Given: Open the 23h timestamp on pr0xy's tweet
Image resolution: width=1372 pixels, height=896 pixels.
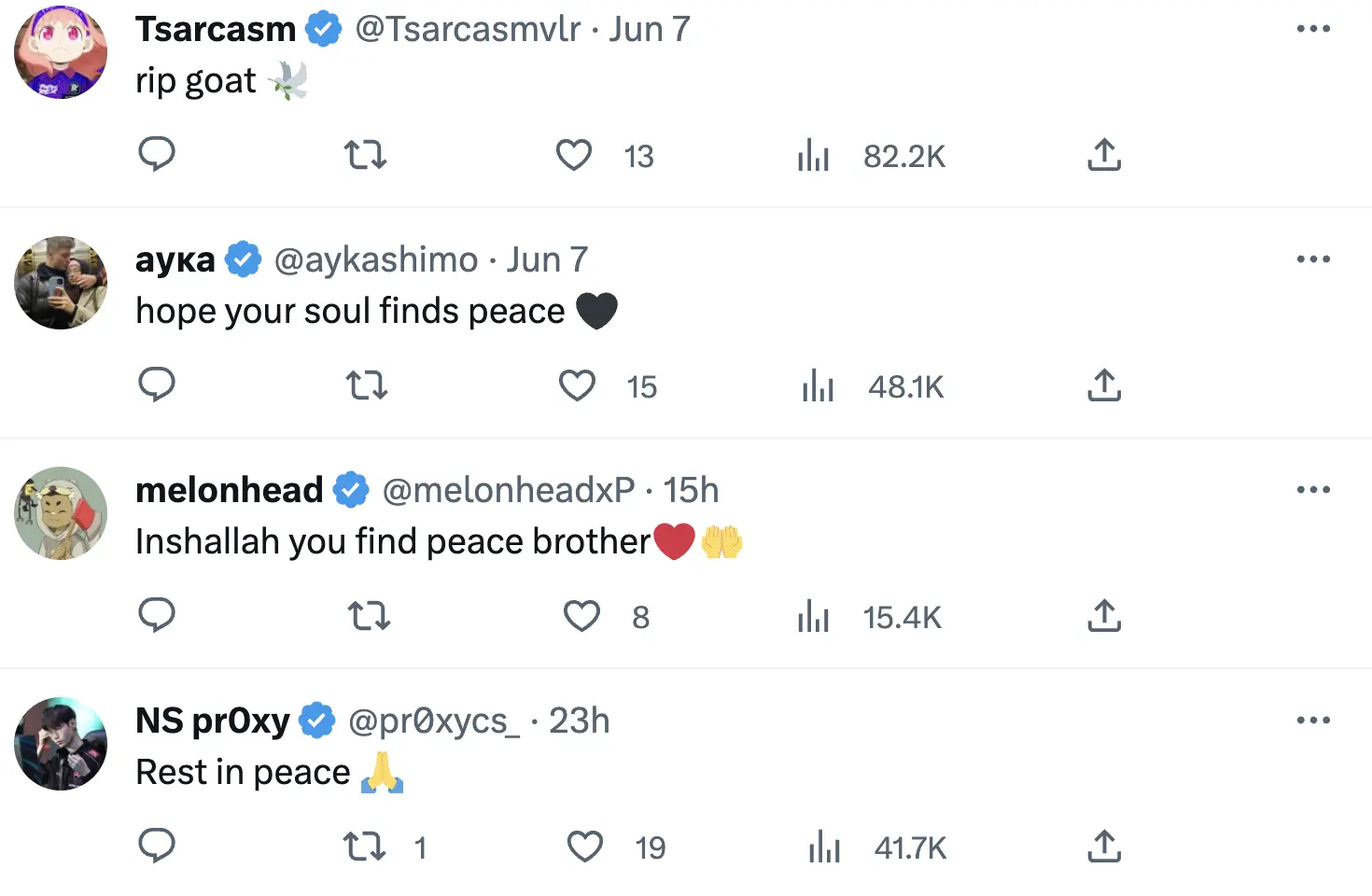Looking at the screenshot, I should click(579, 721).
